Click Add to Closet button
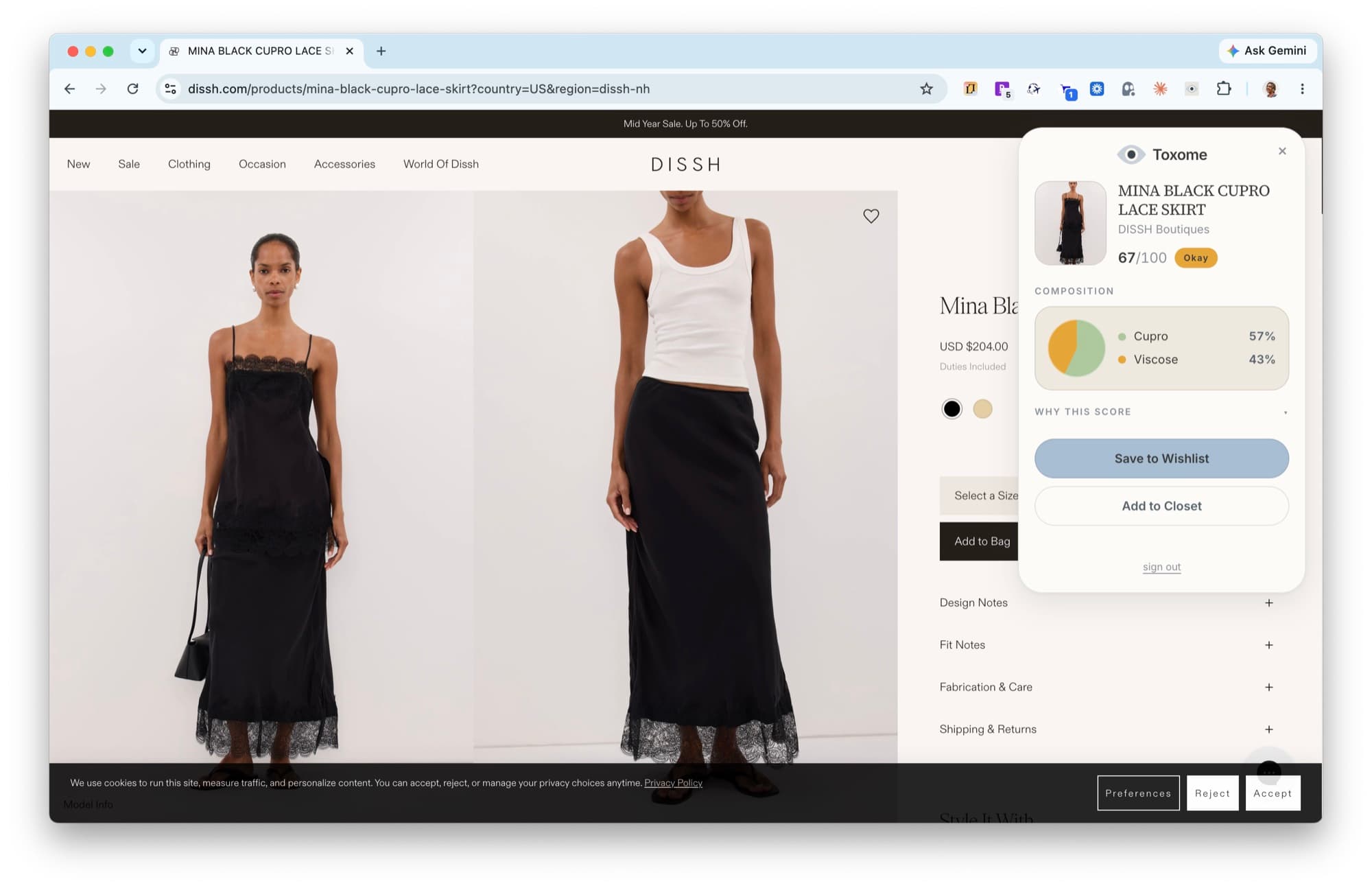This screenshot has width=1372, height=888. click(x=1161, y=506)
